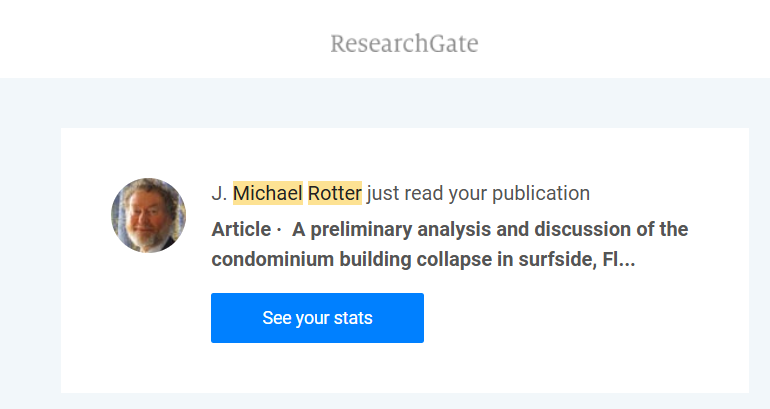Click the word "preliminary" in the title
The image size is (770, 409).
[x=360, y=229]
